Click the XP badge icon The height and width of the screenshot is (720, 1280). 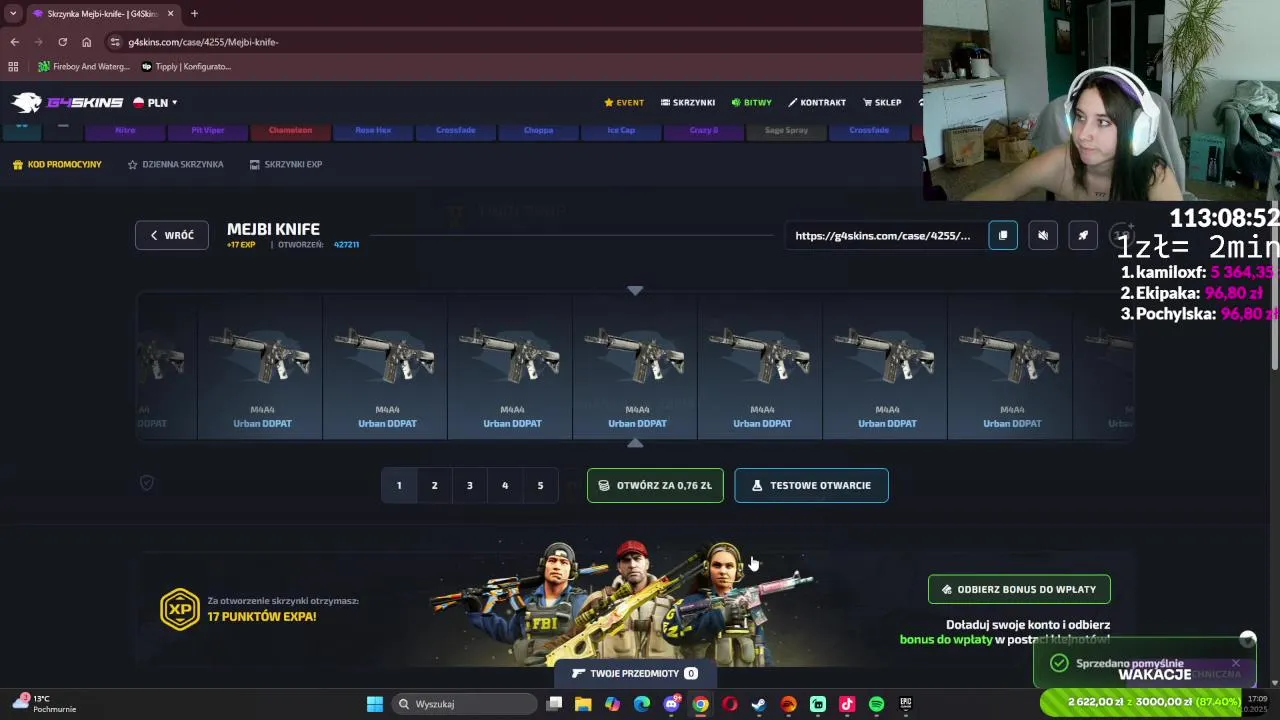180,609
